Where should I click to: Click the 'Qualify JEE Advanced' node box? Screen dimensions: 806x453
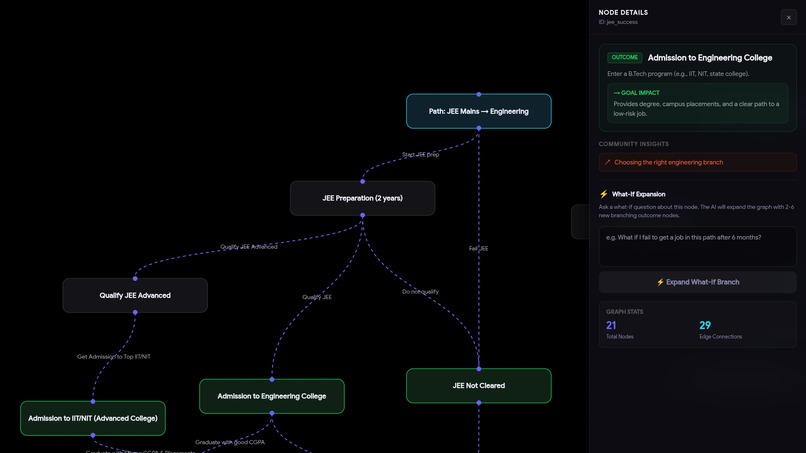135,295
